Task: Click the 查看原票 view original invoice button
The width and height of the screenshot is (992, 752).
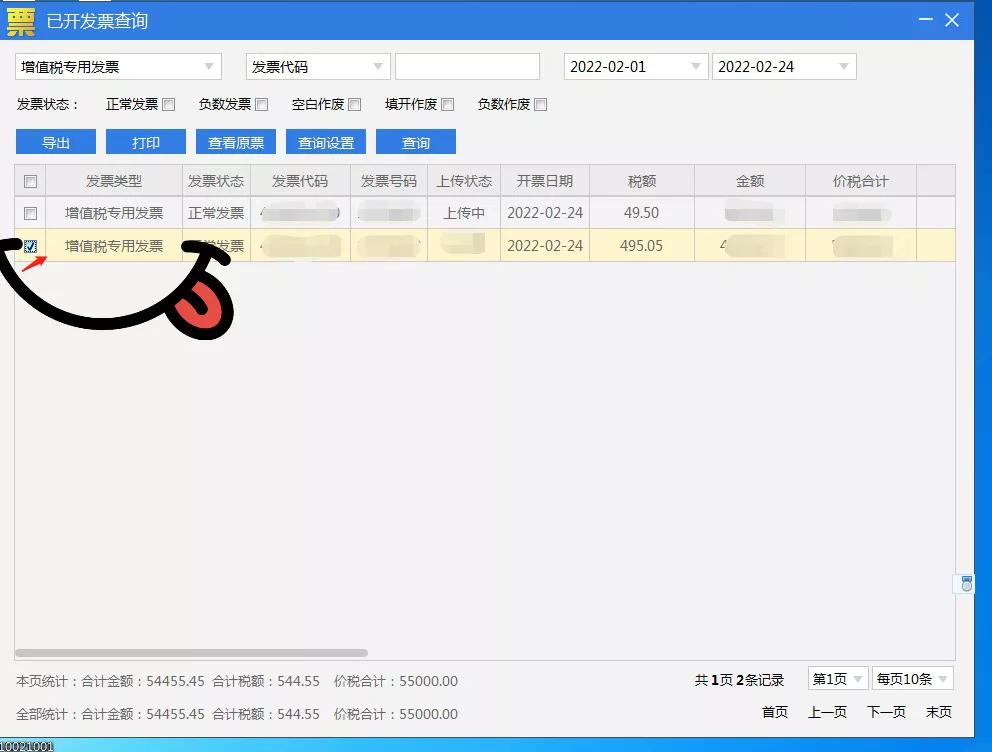Action: coord(235,141)
